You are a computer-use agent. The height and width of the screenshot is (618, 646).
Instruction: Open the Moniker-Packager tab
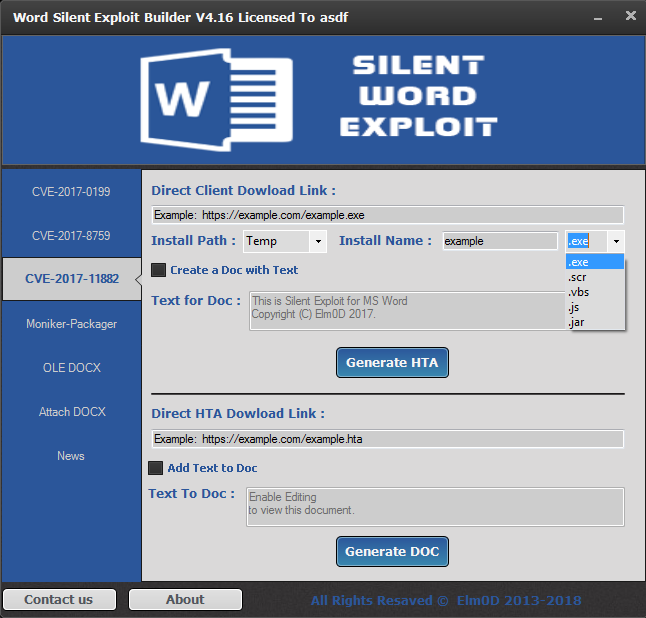(71, 324)
